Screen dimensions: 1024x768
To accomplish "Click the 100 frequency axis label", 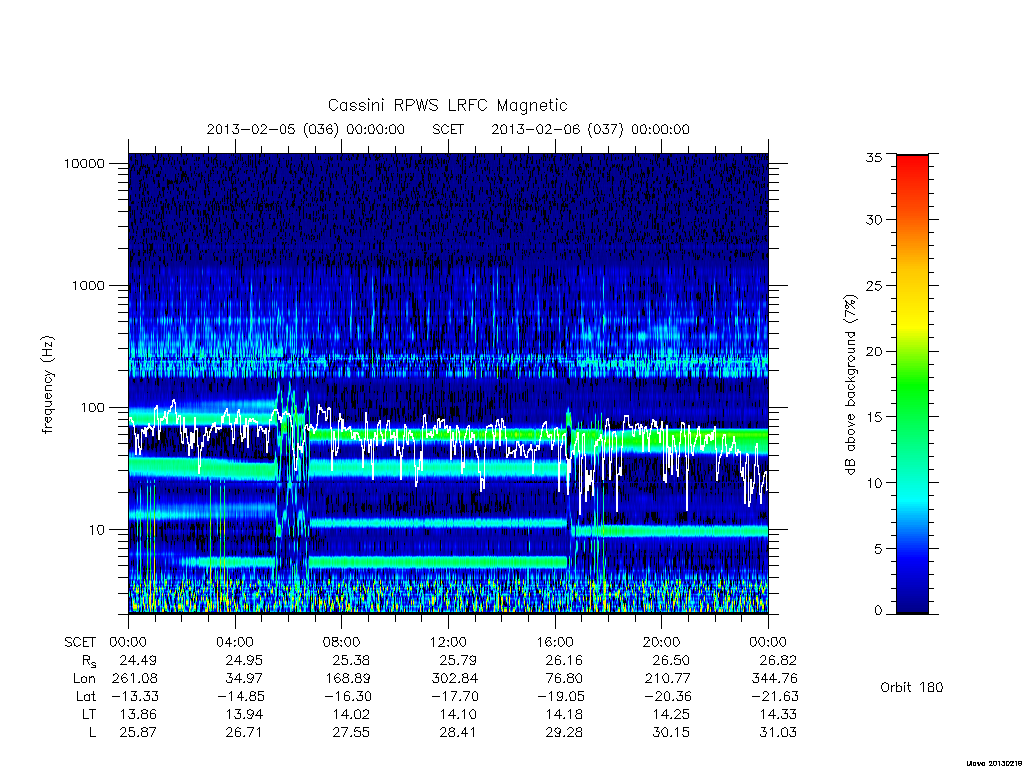I will click(x=91, y=408).
